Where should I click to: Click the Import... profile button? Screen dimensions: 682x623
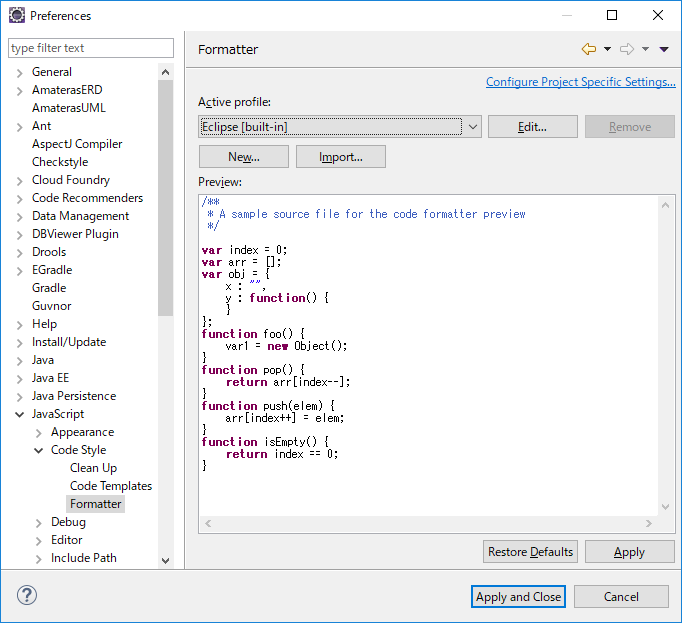point(341,157)
